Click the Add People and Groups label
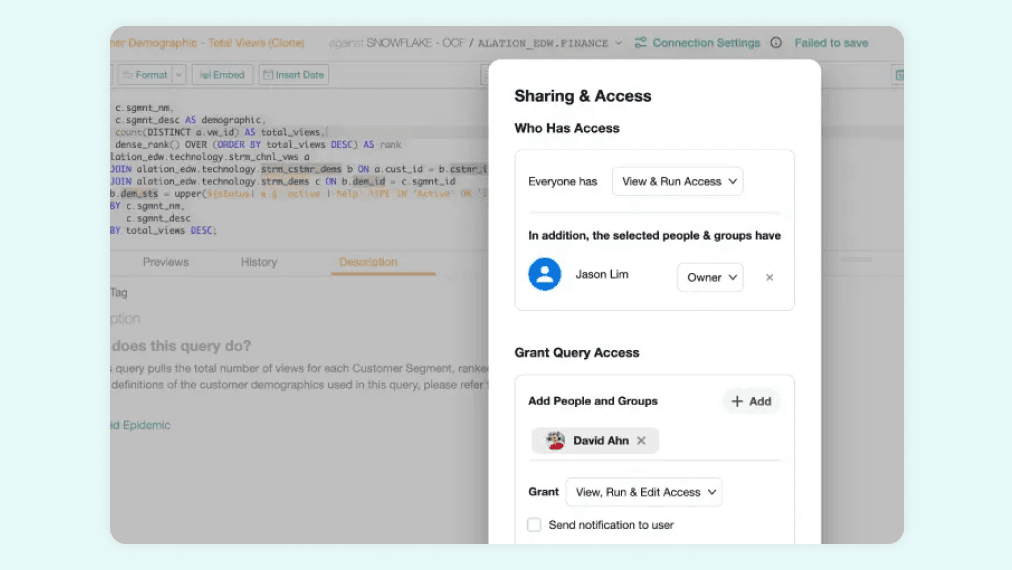The image size is (1012, 570). (592, 401)
